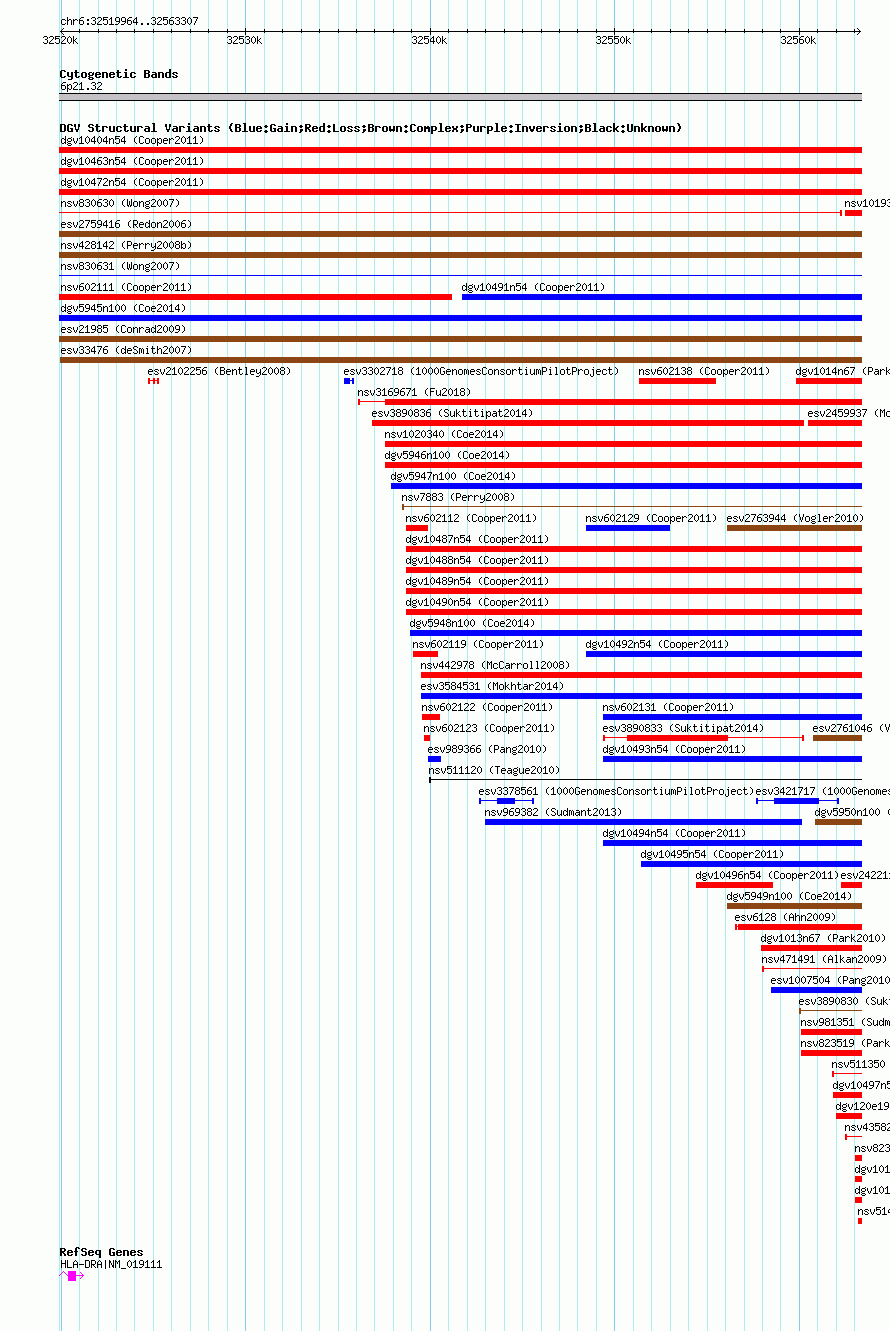Select dgv5947n100 (Coe2014) gain variant
Viewport: 890px width, 1331px height.
point(626,486)
